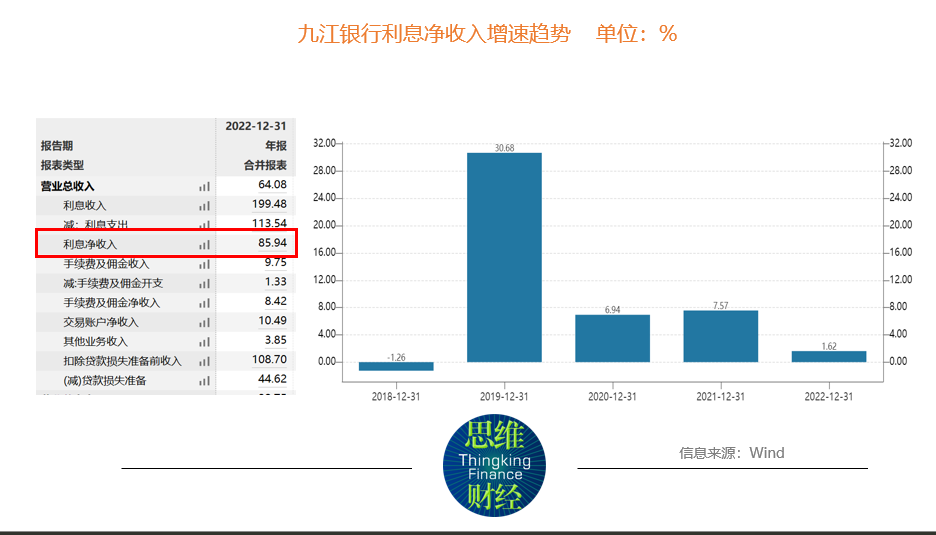Select the 减:手续费及佣金开支 row label
Viewport: 936px width, 535px height.
113,283
